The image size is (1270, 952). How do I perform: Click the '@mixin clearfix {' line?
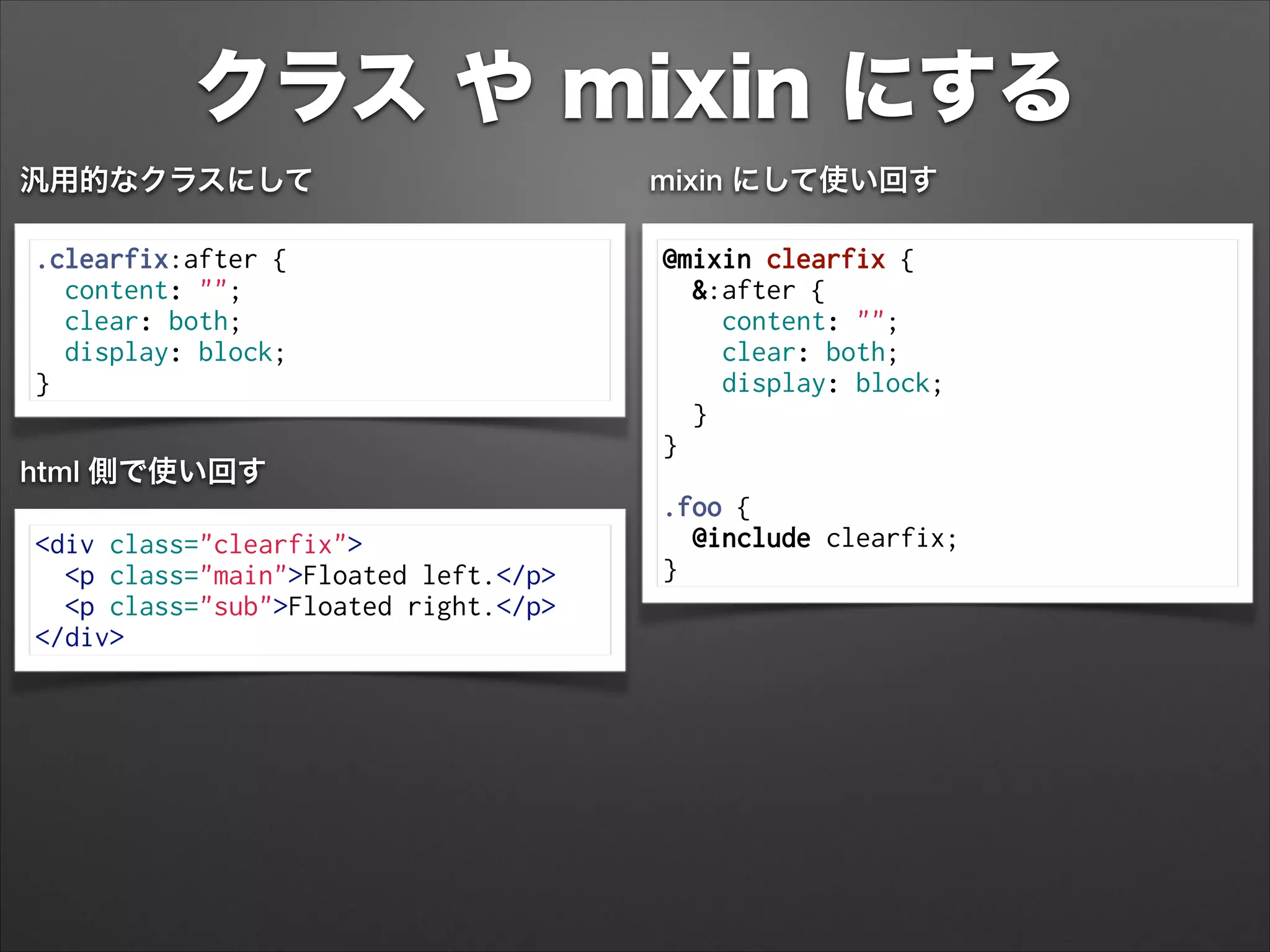tap(788, 259)
